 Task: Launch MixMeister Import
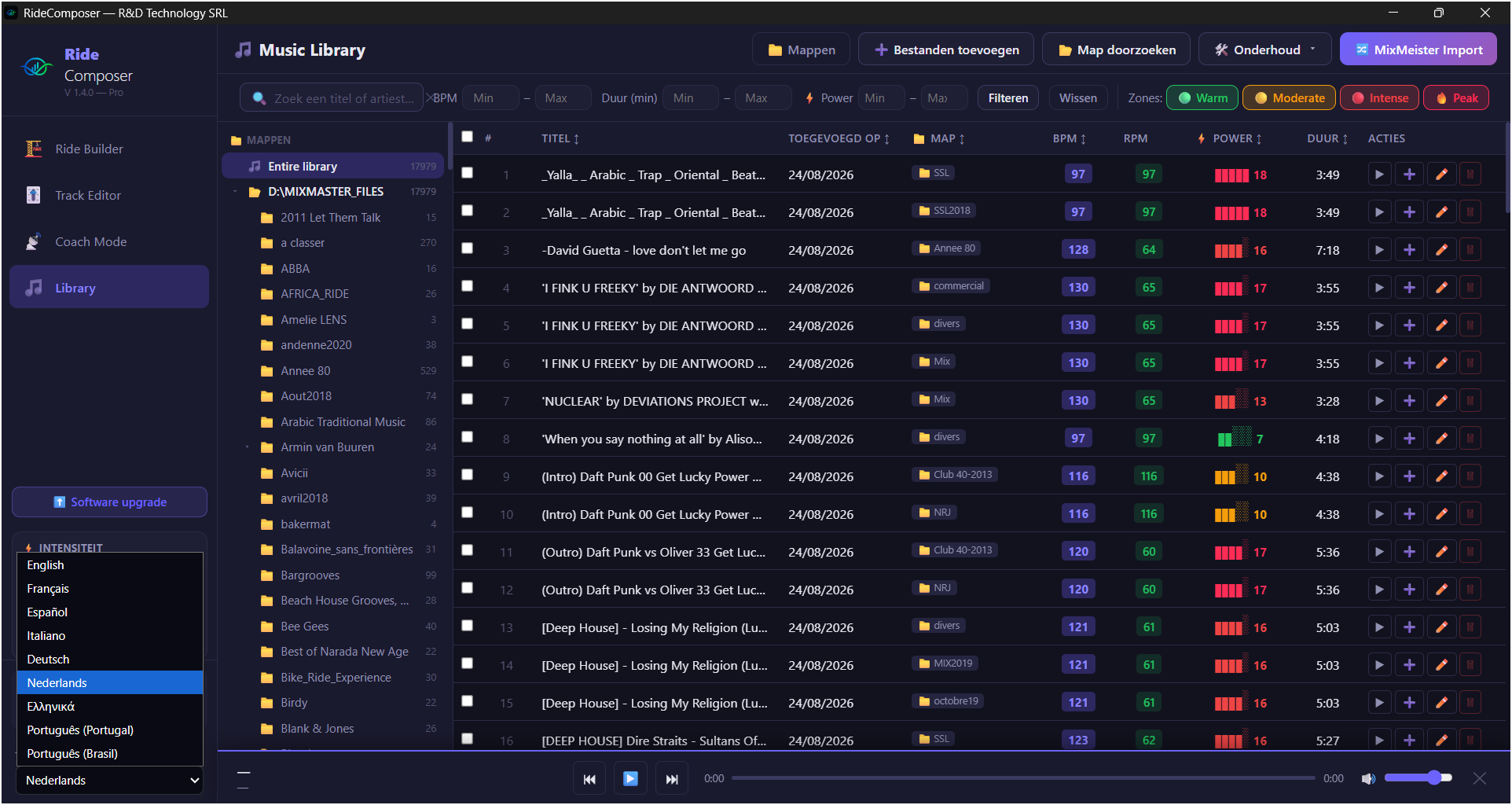(x=1418, y=50)
